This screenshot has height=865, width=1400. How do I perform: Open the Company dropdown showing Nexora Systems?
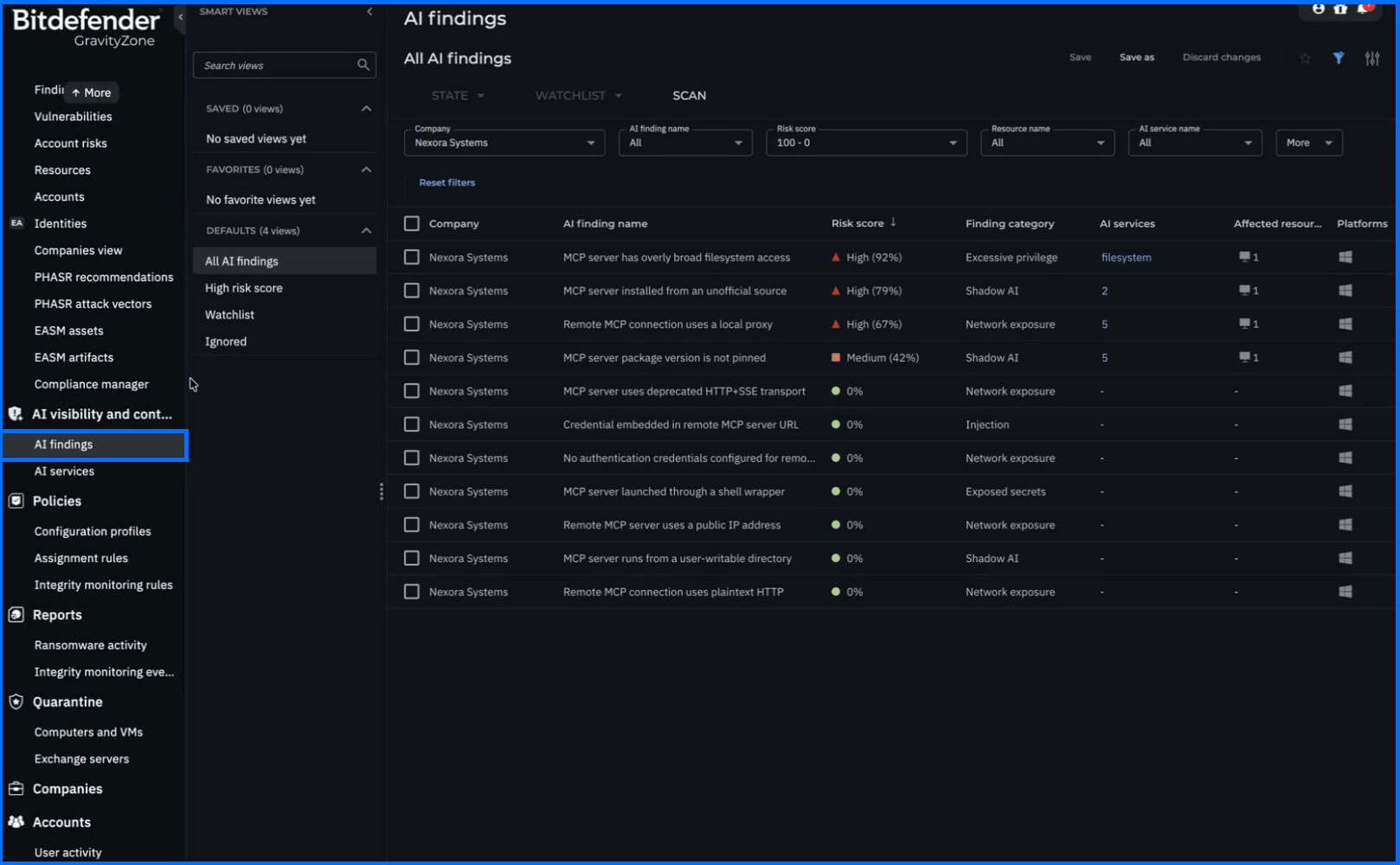click(x=504, y=142)
